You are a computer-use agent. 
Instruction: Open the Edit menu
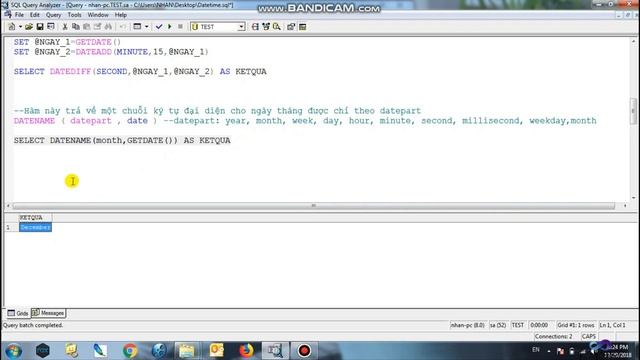(35, 15)
